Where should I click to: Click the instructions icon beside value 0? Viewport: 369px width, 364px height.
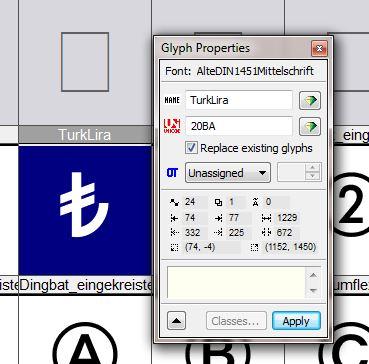point(256,202)
